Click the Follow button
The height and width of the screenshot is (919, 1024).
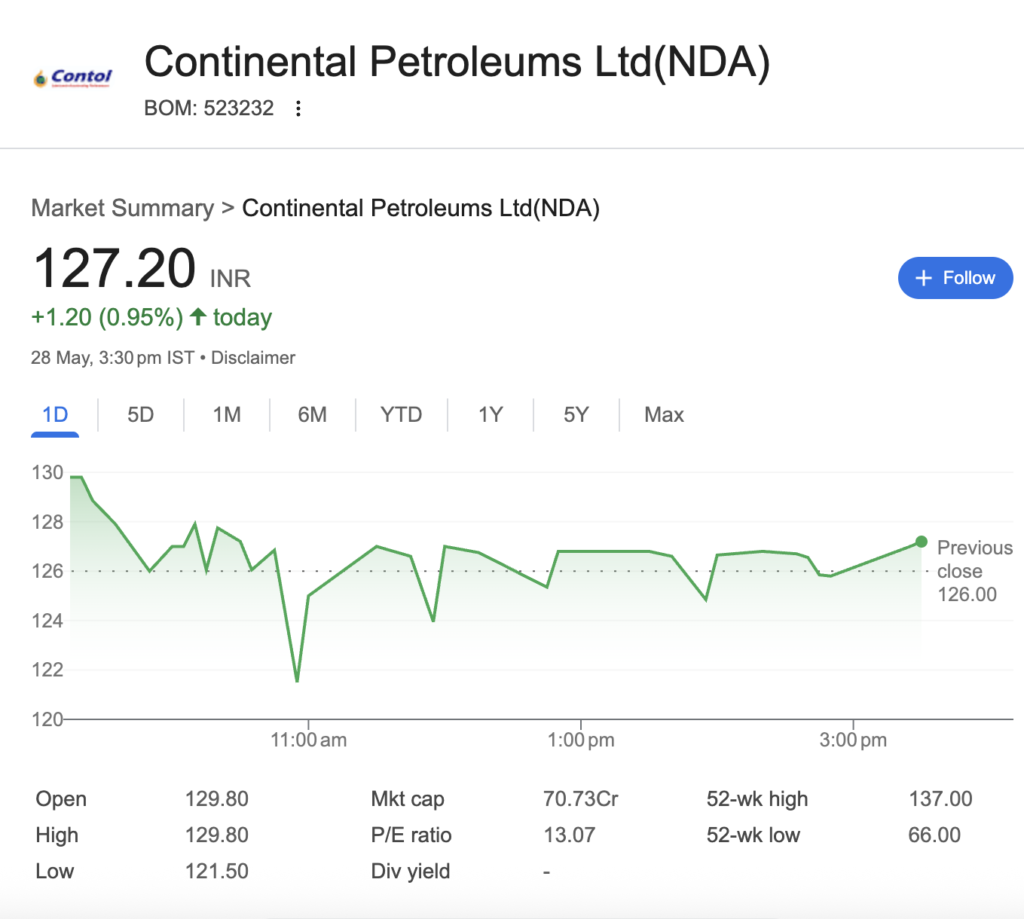[955, 278]
